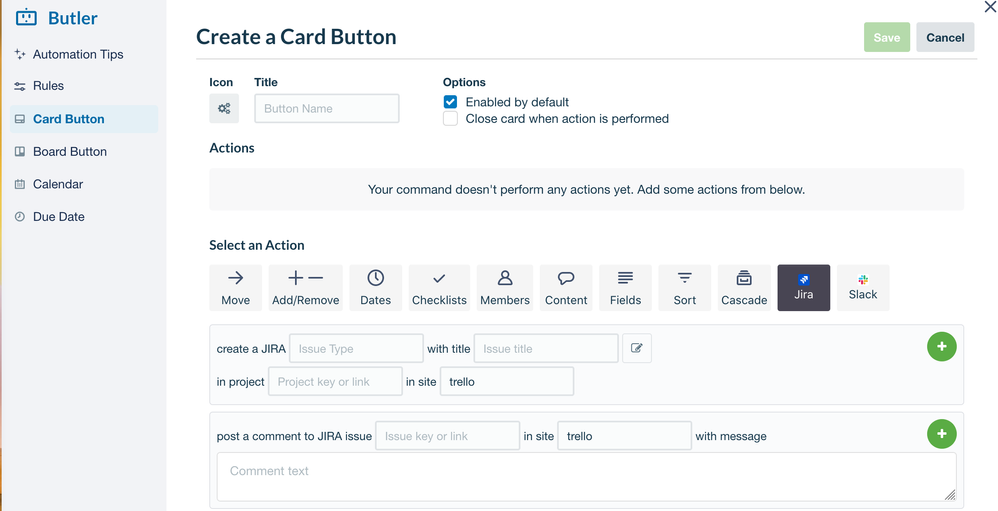This screenshot has width=998, height=511.
Task: Select the Checklists action category
Action: 439,288
